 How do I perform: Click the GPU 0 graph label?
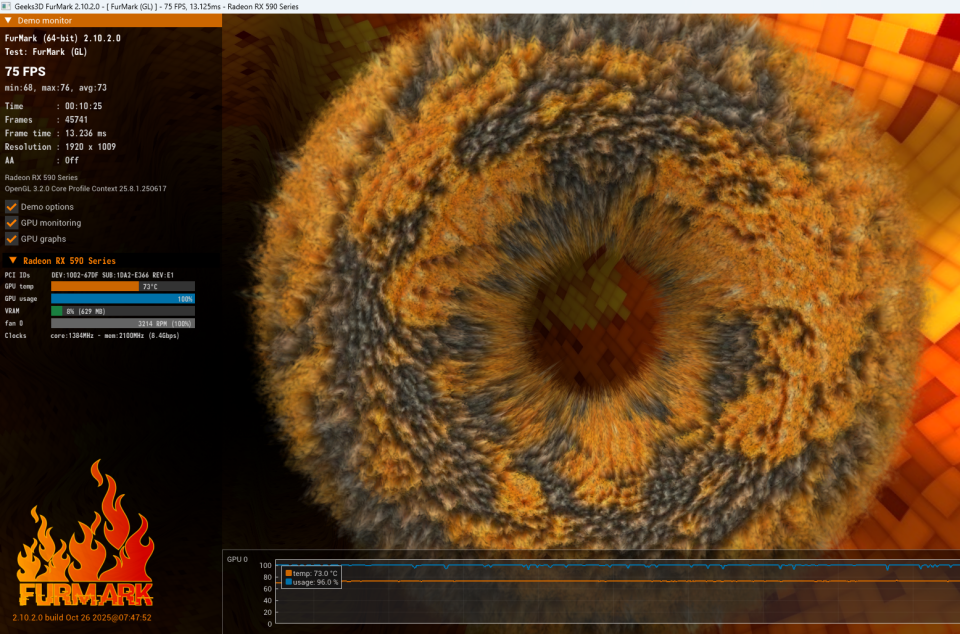coord(237,559)
